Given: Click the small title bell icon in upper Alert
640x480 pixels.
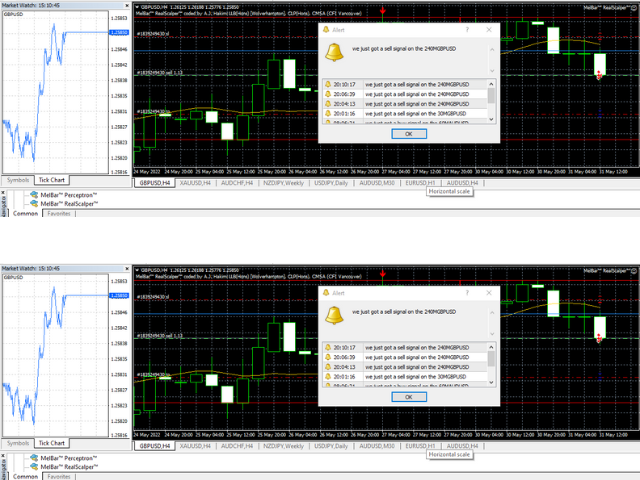Looking at the screenshot, I should (x=326, y=30).
